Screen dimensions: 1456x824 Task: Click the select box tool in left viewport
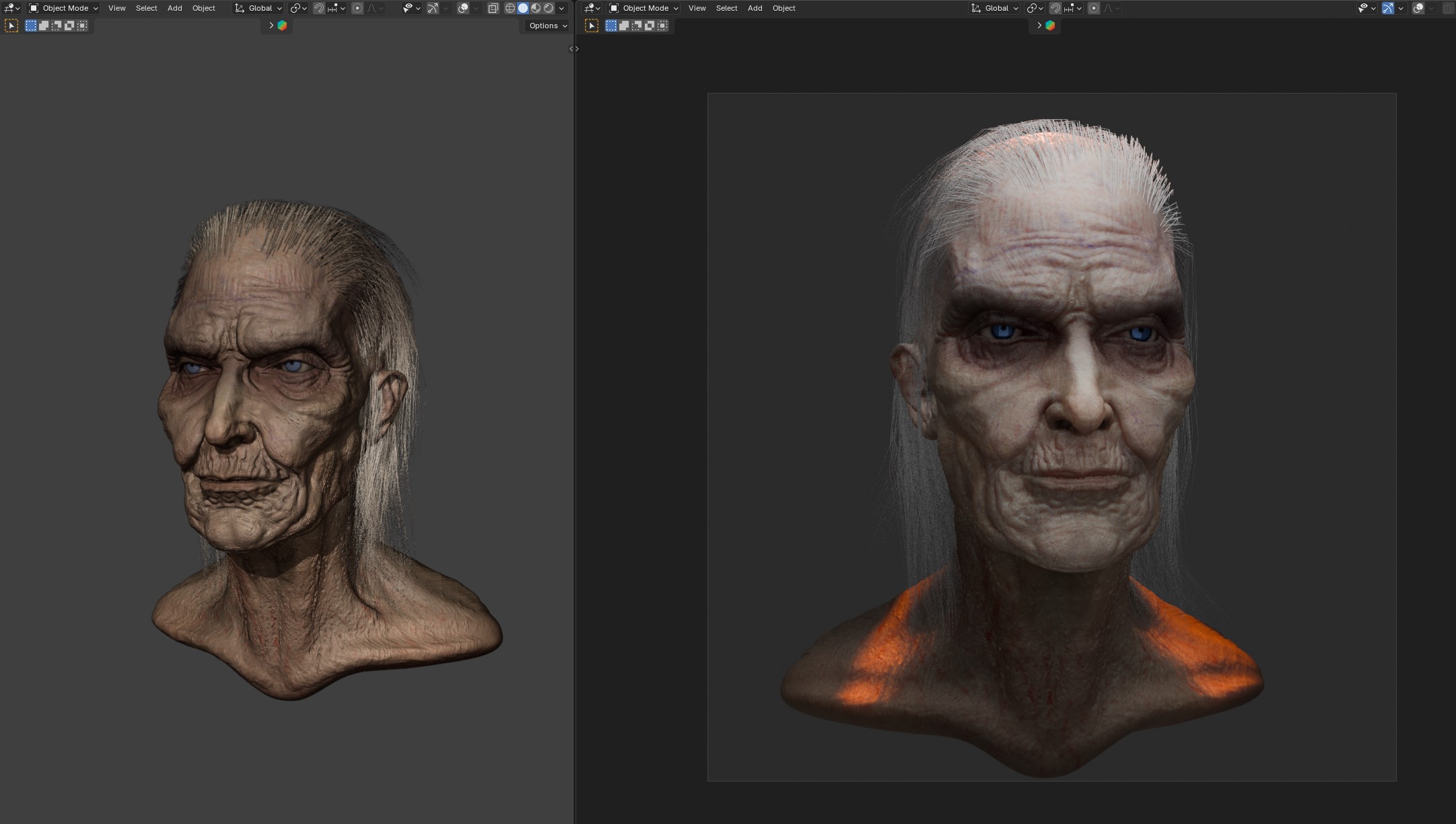coord(11,26)
